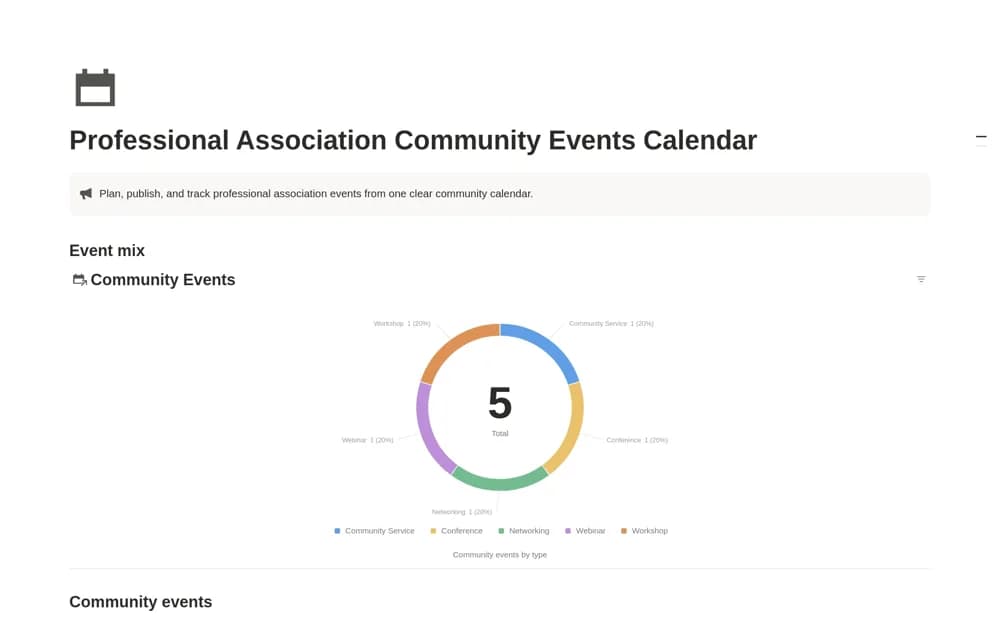Image resolution: width=1000 pixels, height=624 pixels.
Task: Select the Community events heading at bottom
Action: coord(141,602)
